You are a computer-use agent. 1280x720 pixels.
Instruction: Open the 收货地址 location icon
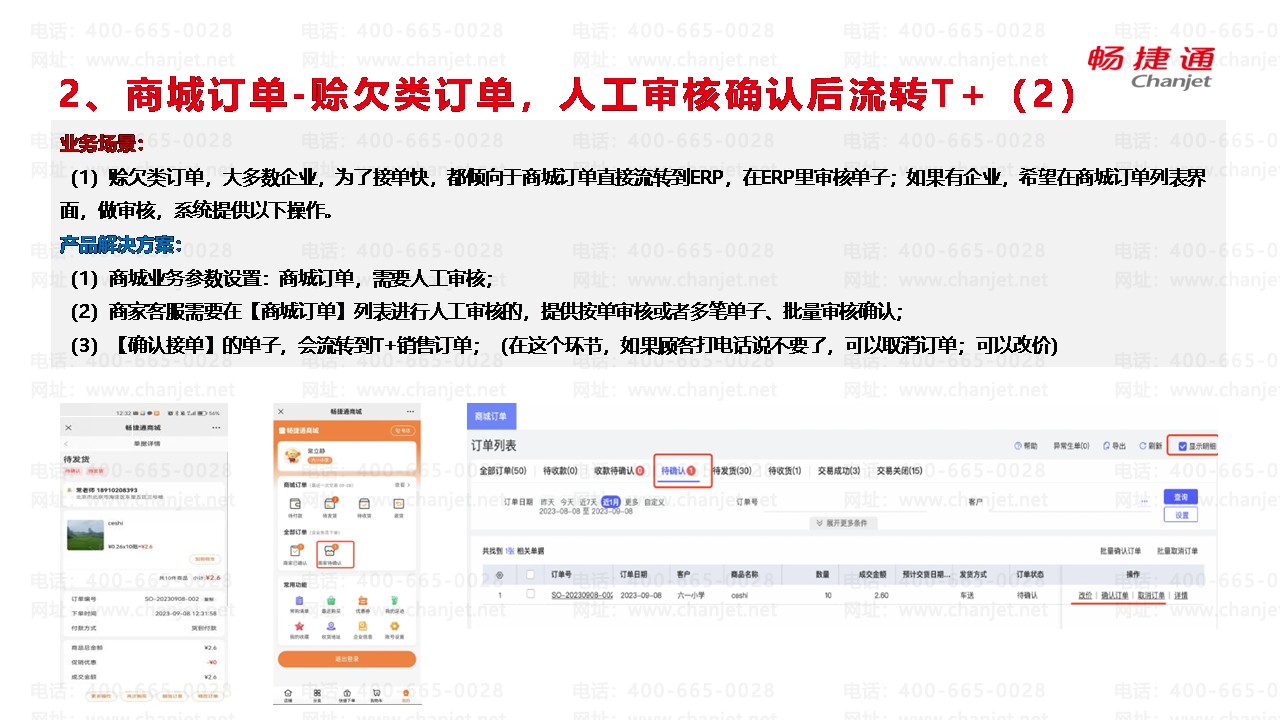[330, 626]
